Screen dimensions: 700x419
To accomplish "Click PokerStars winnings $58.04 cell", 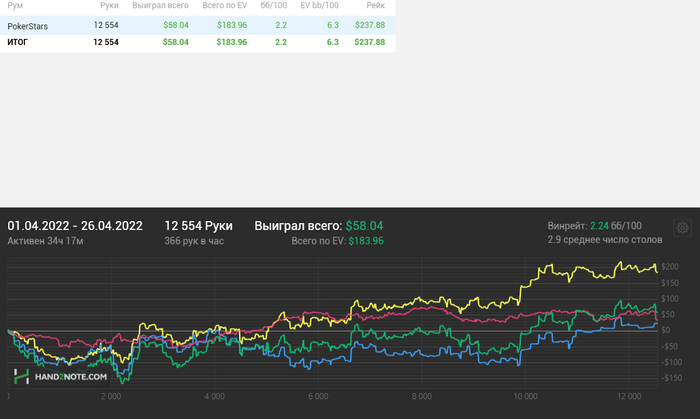I will point(176,25).
